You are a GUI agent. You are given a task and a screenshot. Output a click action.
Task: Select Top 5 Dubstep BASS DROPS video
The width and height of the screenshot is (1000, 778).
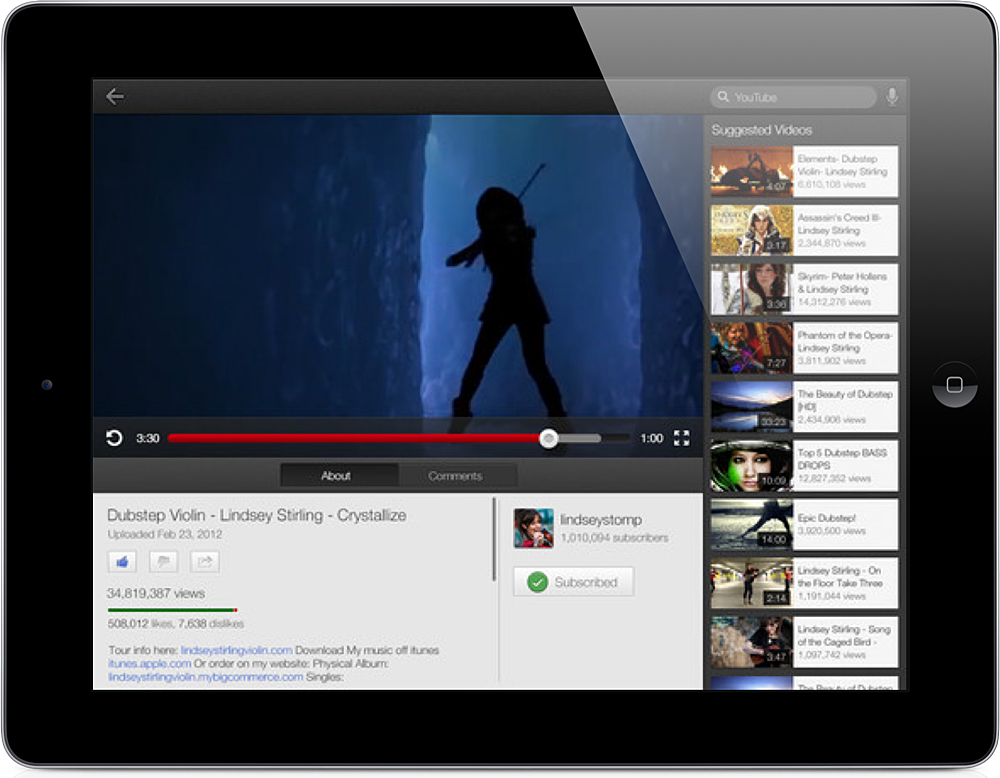pos(804,466)
